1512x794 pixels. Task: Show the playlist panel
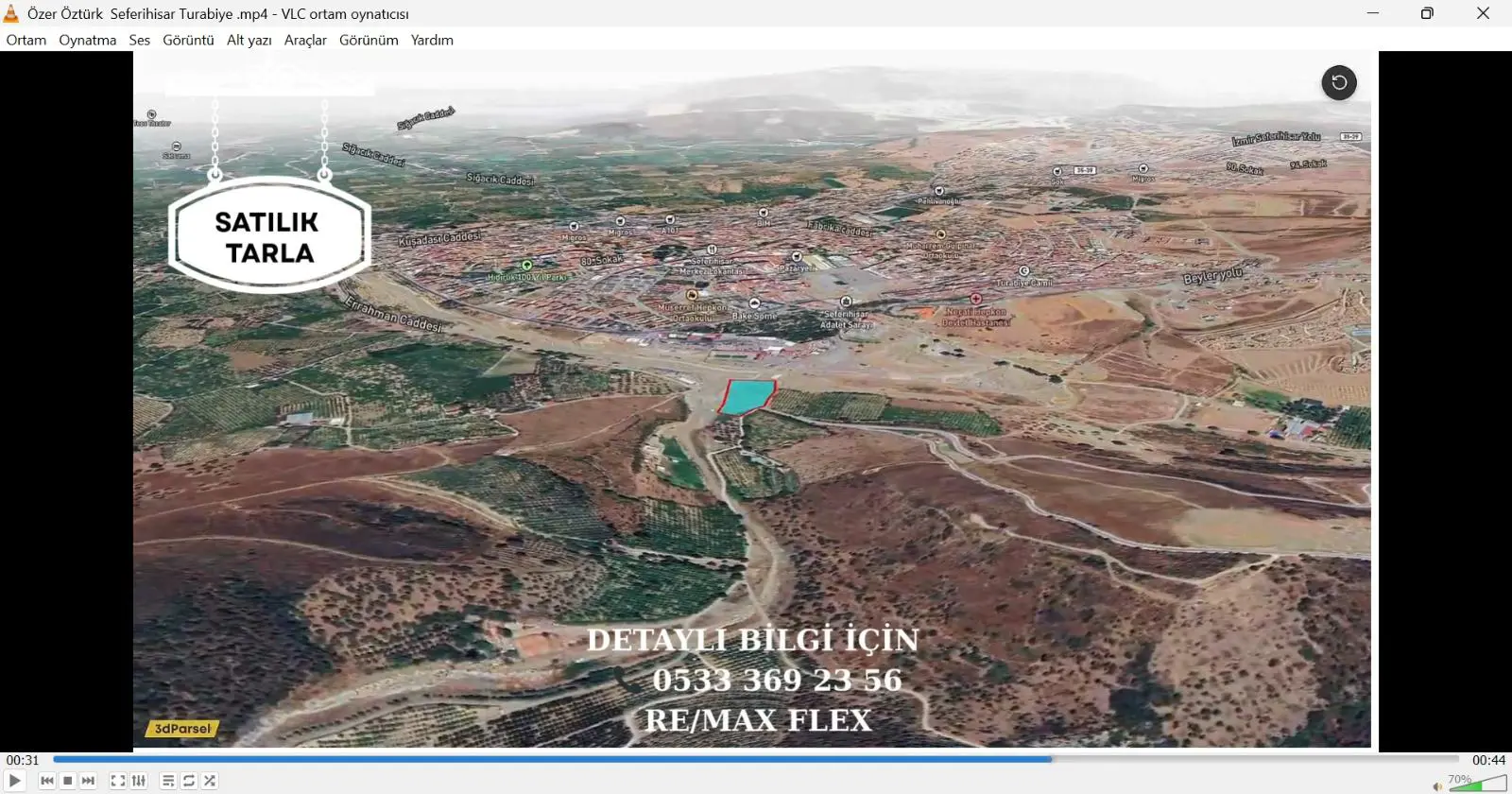[168, 781]
